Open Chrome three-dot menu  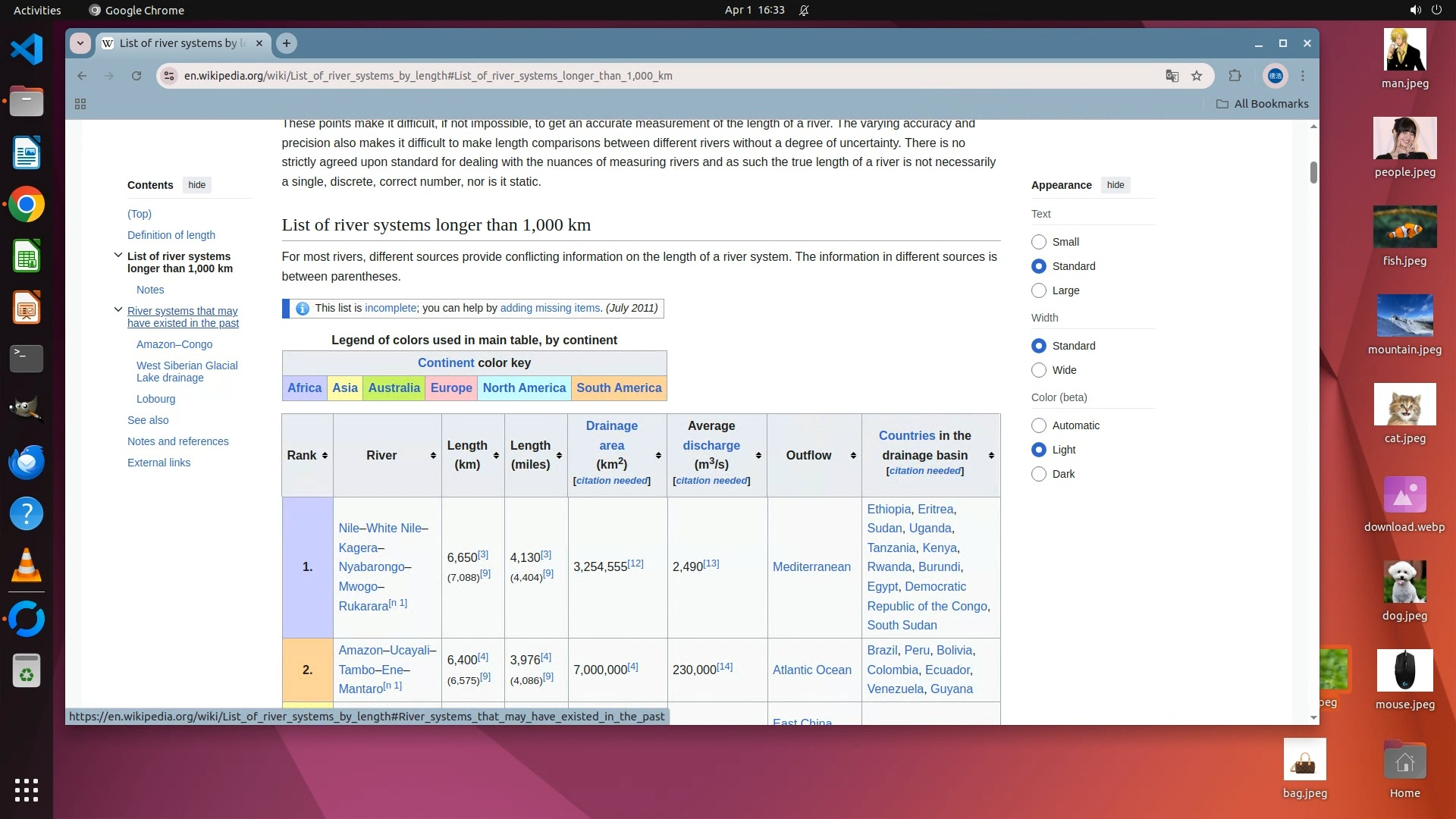click(1303, 76)
